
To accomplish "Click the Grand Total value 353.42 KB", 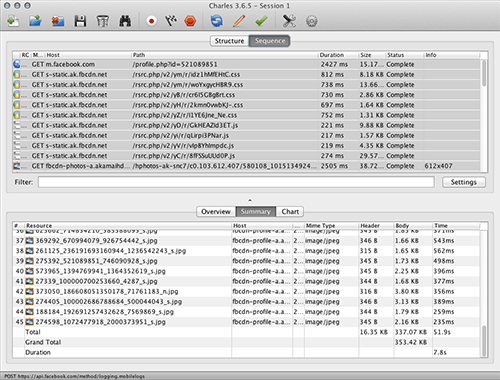I will click(411, 342).
